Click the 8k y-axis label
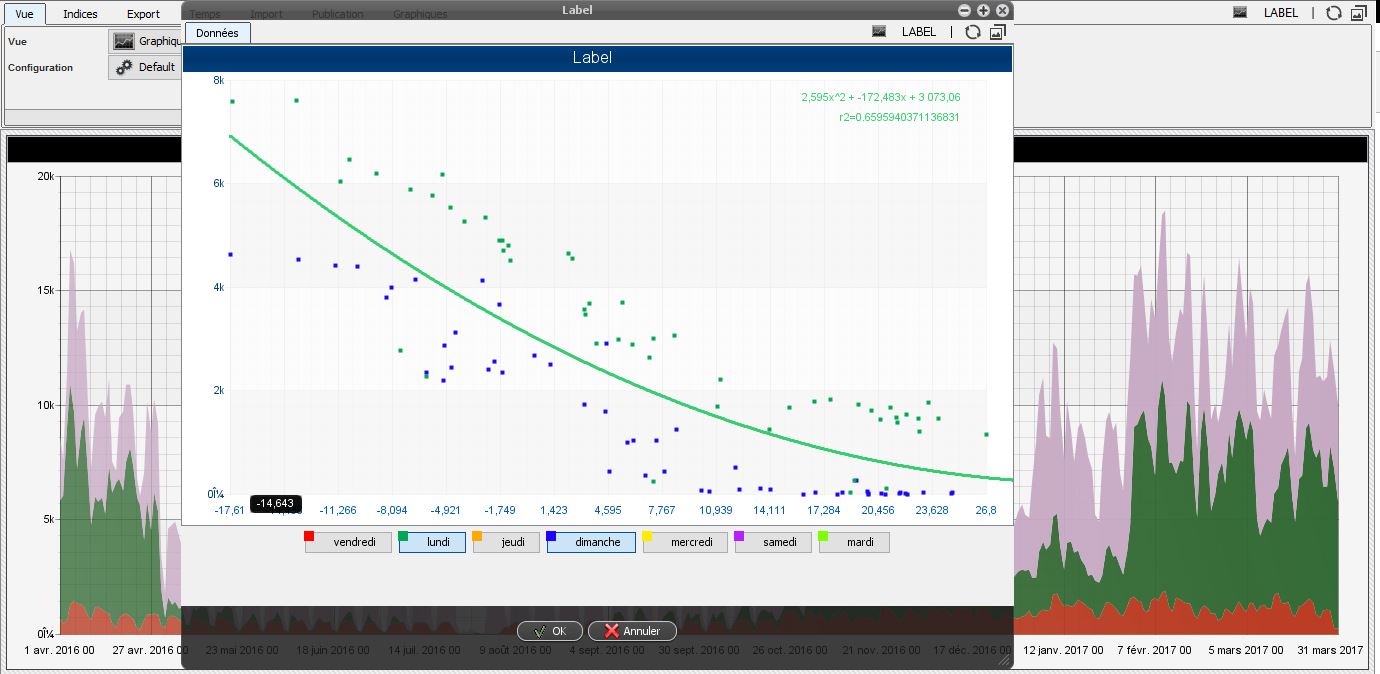Image resolution: width=1380 pixels, height=674 pixels. 219,80
